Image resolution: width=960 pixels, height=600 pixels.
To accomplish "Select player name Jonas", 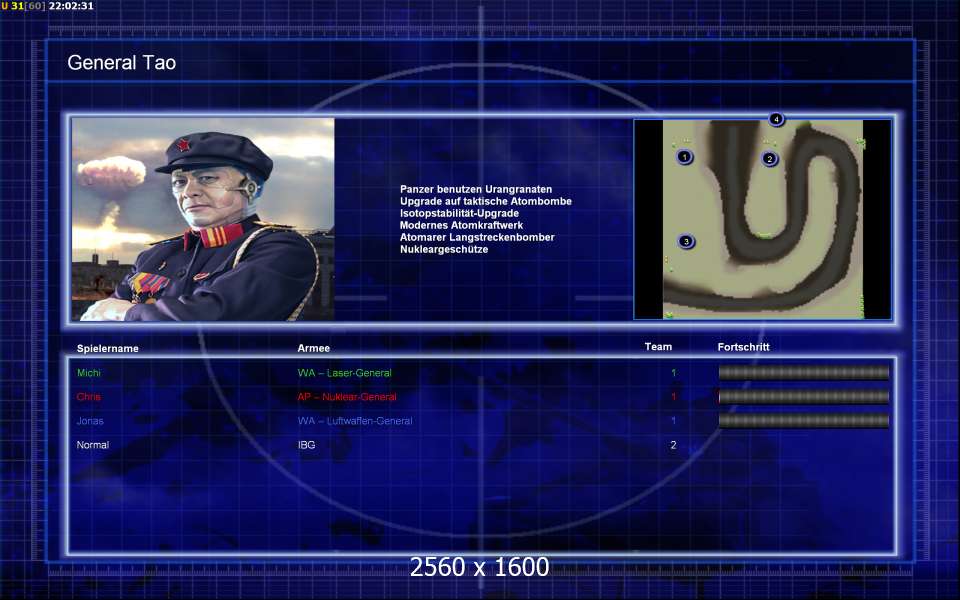I will [90, 421].
